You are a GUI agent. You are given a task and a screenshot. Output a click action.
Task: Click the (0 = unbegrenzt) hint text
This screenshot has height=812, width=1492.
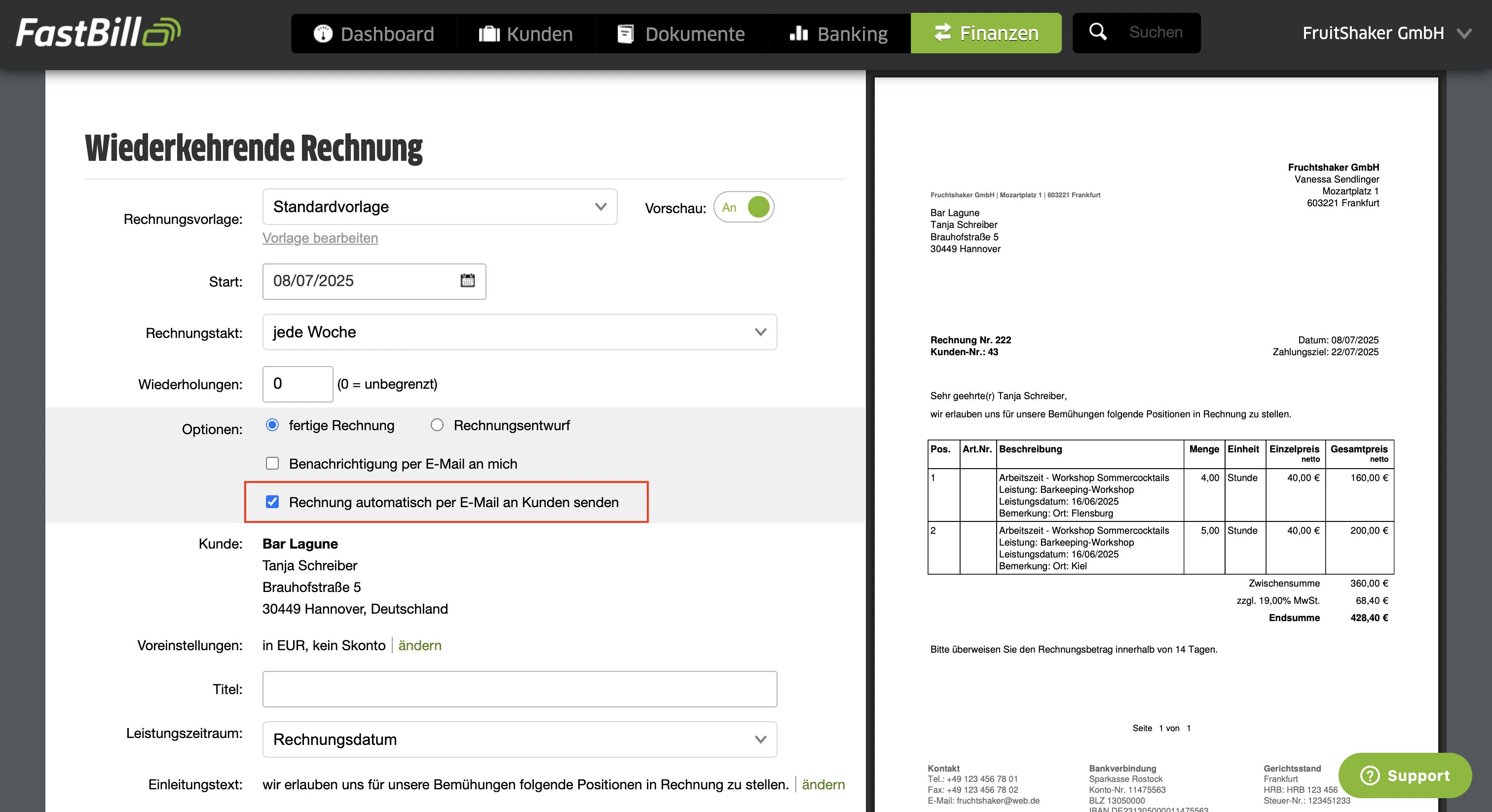(387, 384)
